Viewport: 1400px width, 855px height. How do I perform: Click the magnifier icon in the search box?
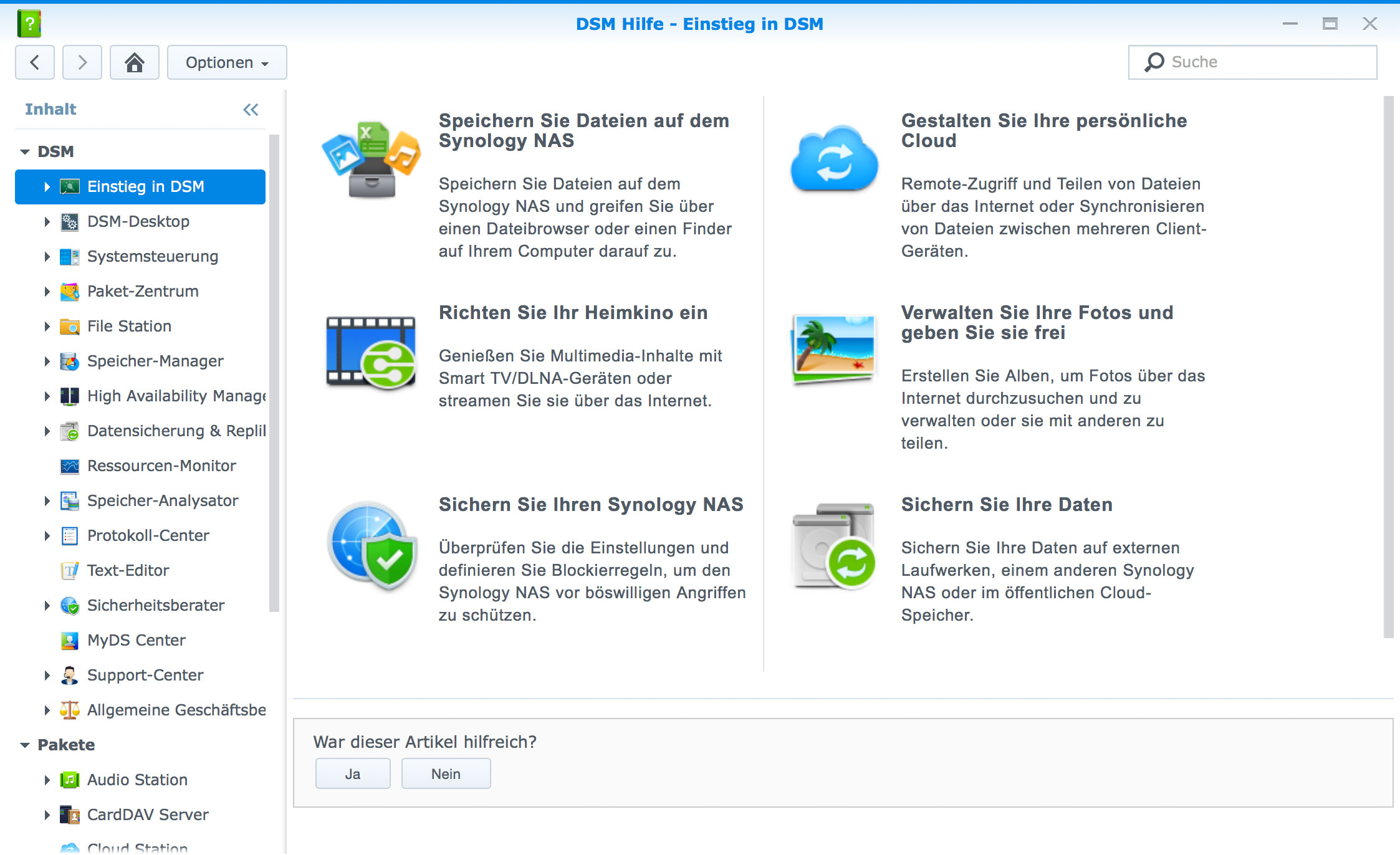click(1154, 62)
